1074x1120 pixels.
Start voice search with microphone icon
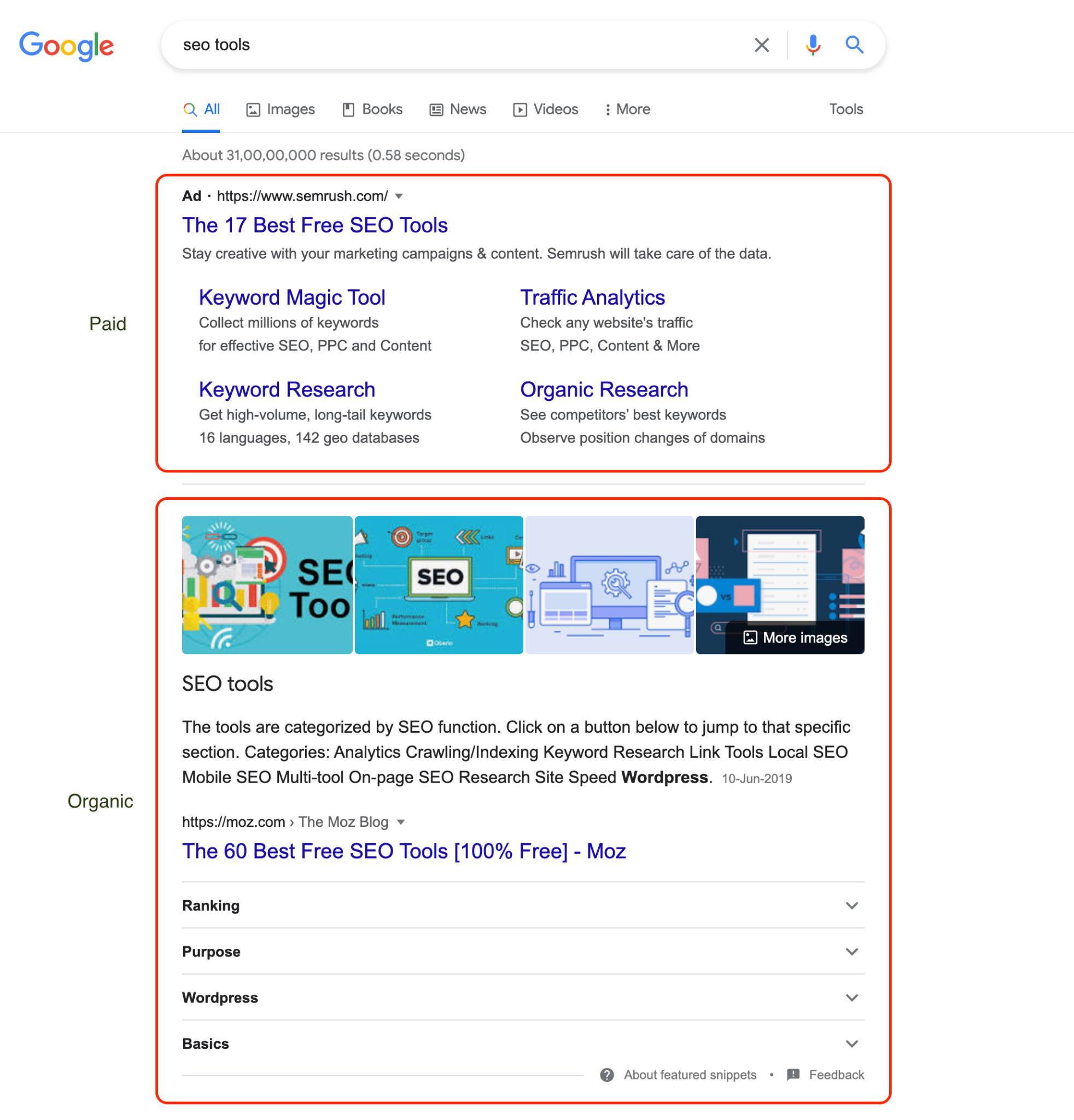coord(813,45)
